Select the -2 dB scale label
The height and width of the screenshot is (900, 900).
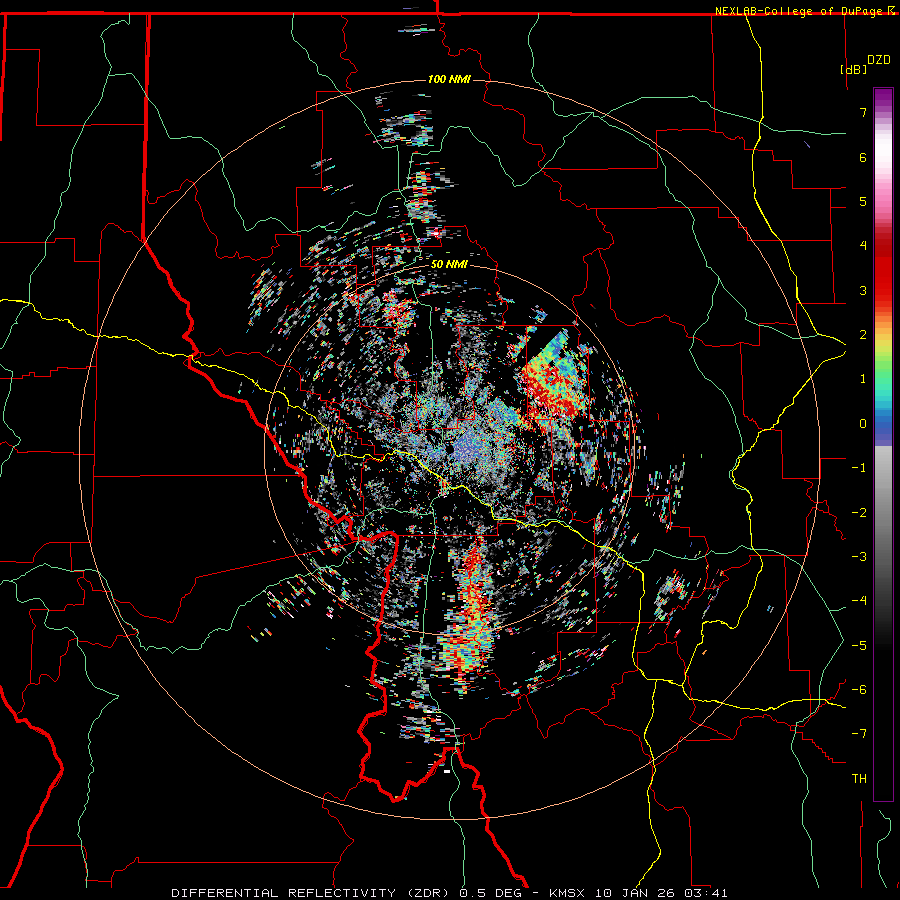pos(859,513)
